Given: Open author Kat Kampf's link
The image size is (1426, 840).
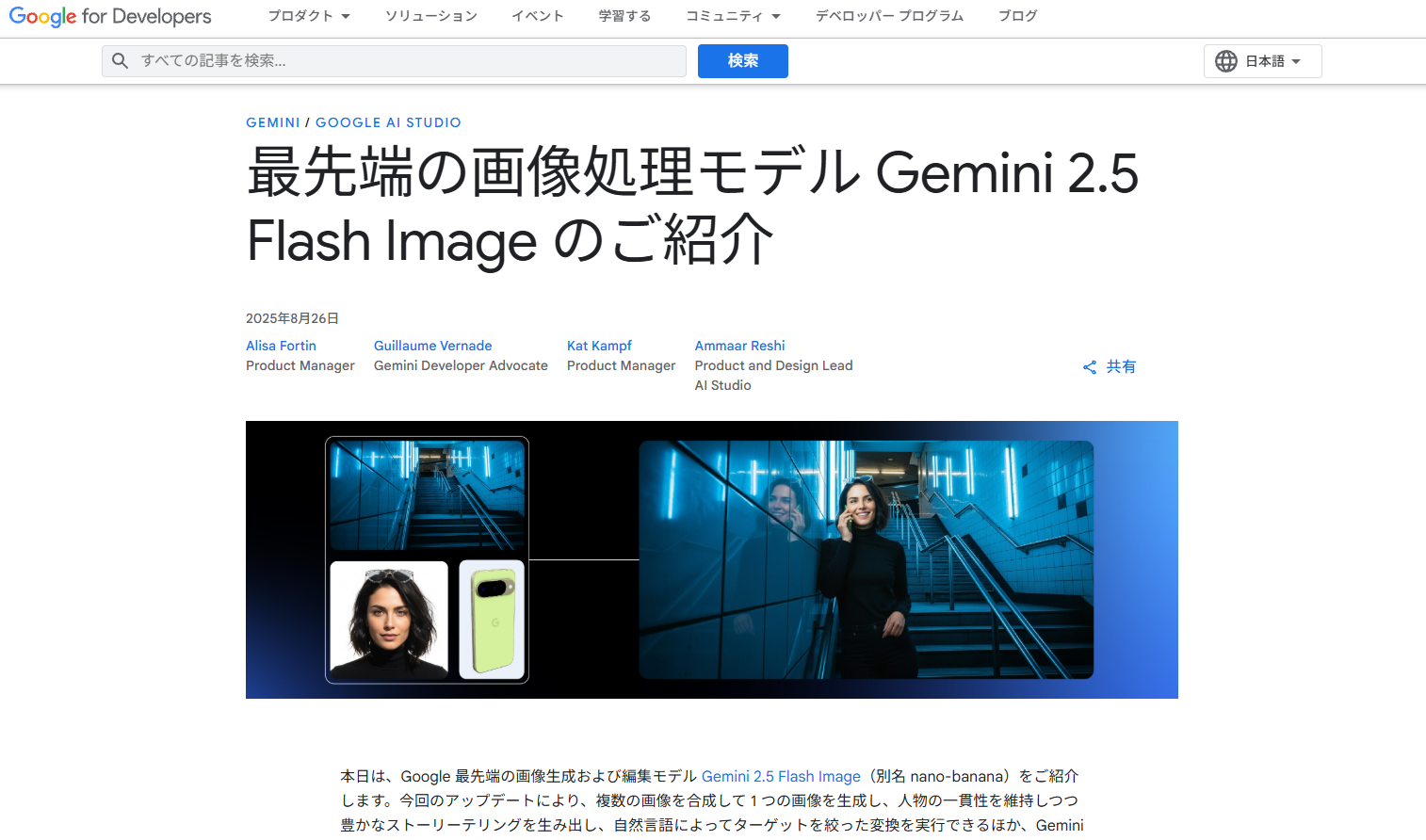Looking at the screenshot, I should coord(599,346).
